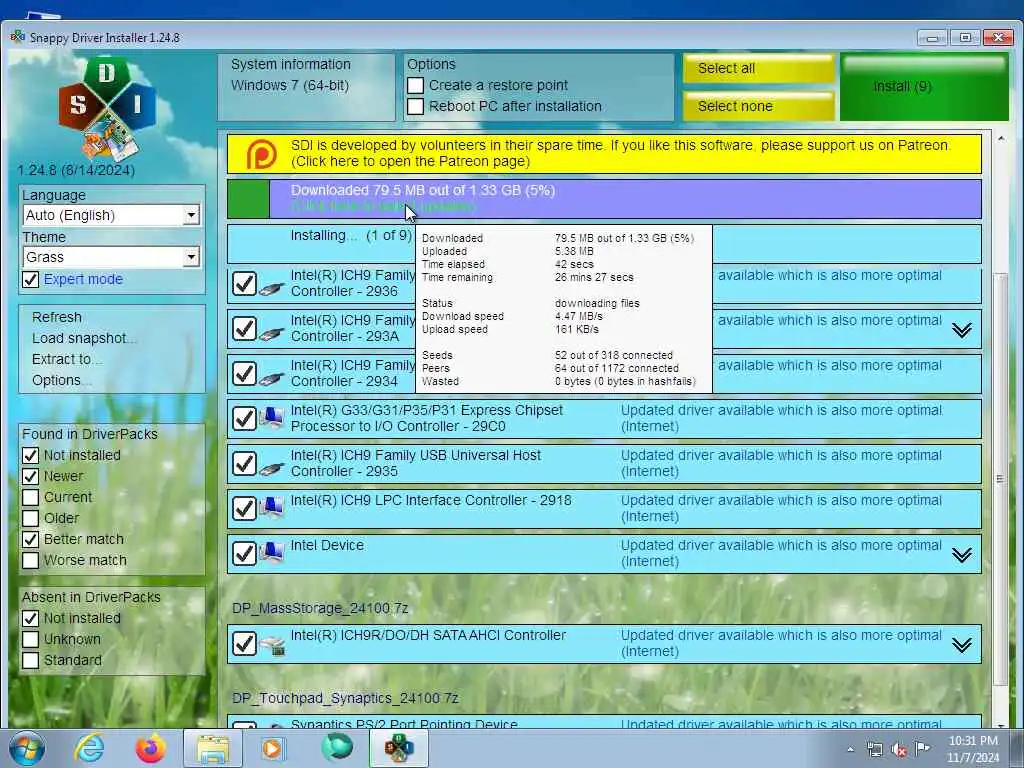
Task: Uncheck Not installed under Absent in DriverPacks
Action: (31, 618)
